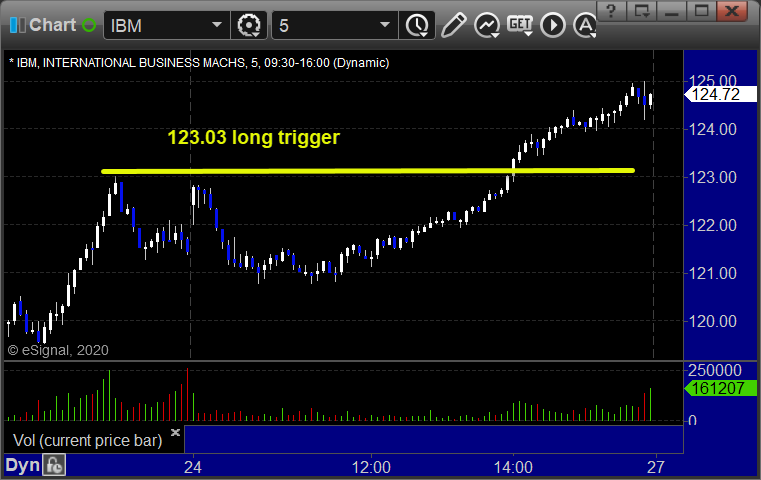Click the 250000 volume axis label
Screen dimensions: 761x480
[715, 370]
